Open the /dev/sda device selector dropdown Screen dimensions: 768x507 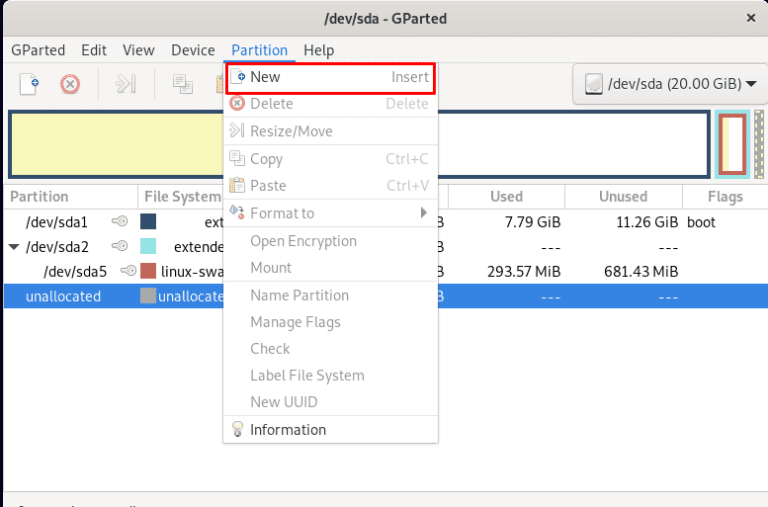click(x=669, y=84)
